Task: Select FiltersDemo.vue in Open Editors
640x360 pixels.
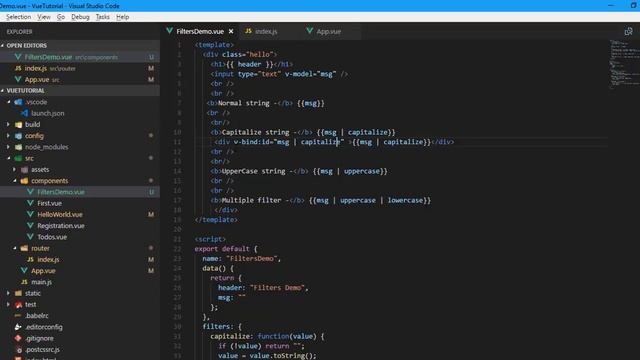Action: coord(80,57)
